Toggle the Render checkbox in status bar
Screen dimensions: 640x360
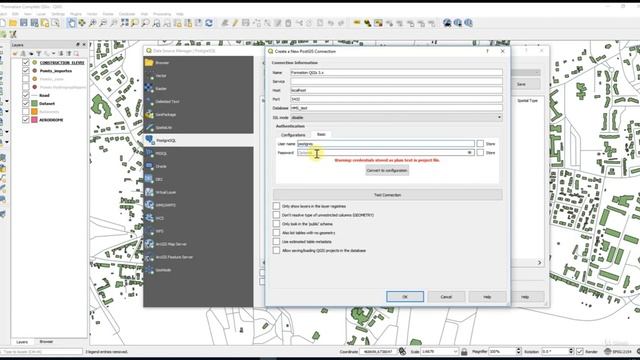pos(580,351)
